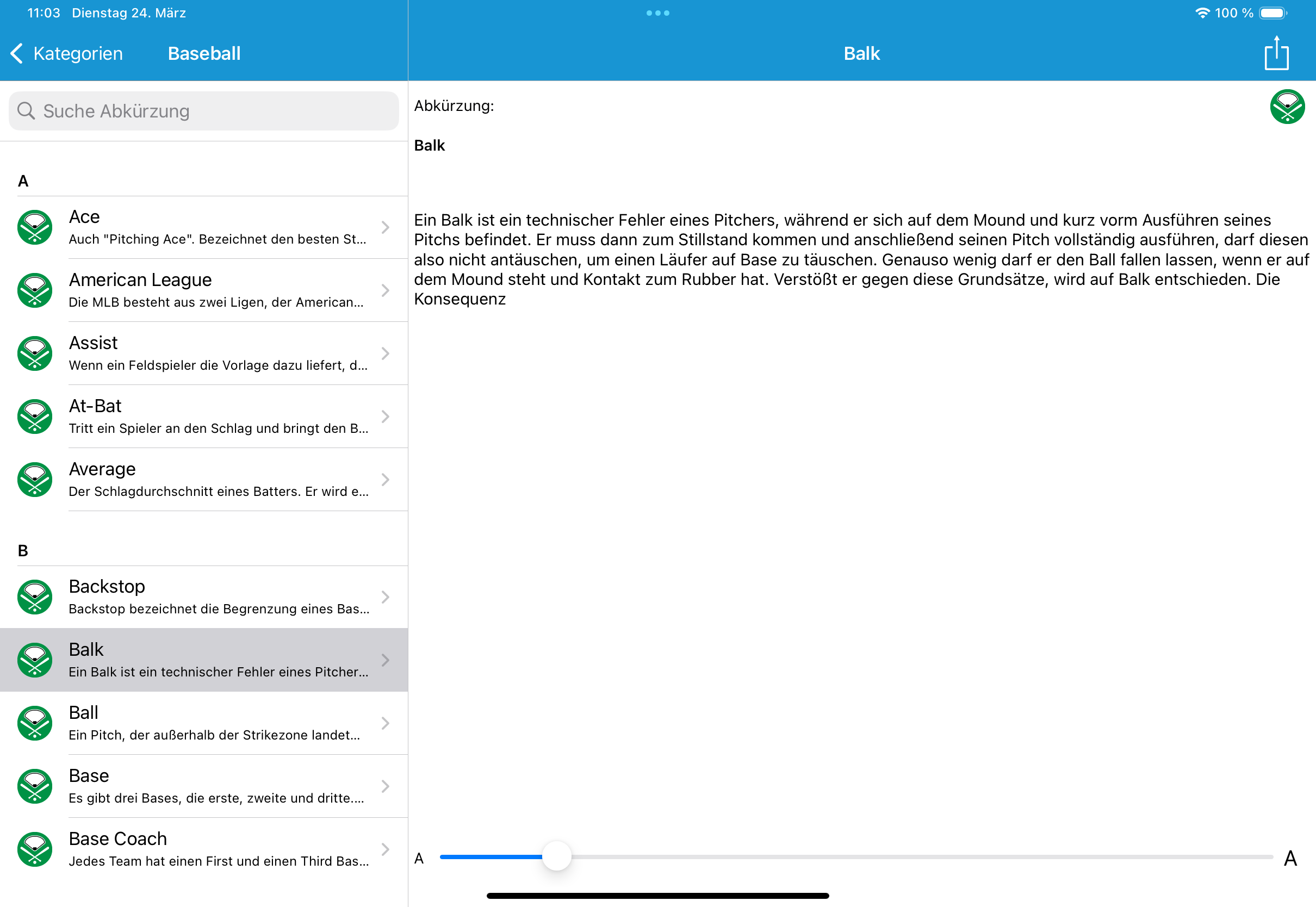Go back to Kategorien
This screenshot has width=1316, height=907.
[x=67, y=53]
